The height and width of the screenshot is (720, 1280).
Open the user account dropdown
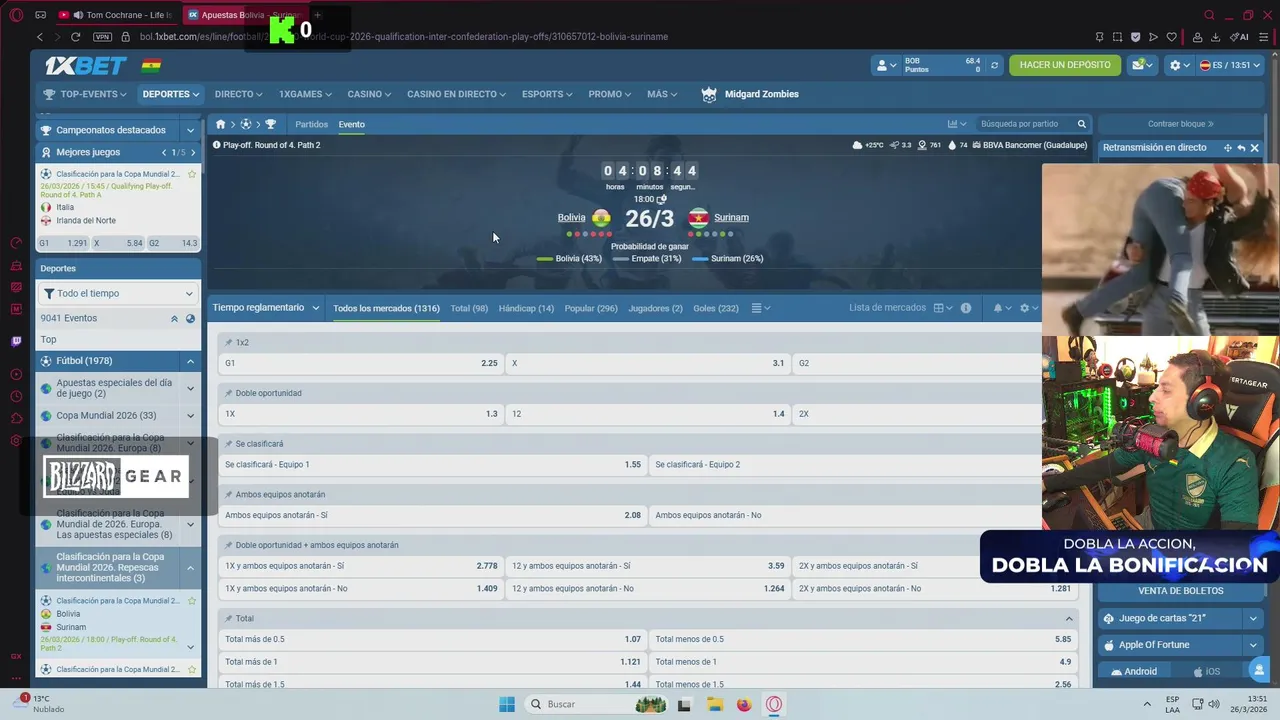tap(887, 65)
